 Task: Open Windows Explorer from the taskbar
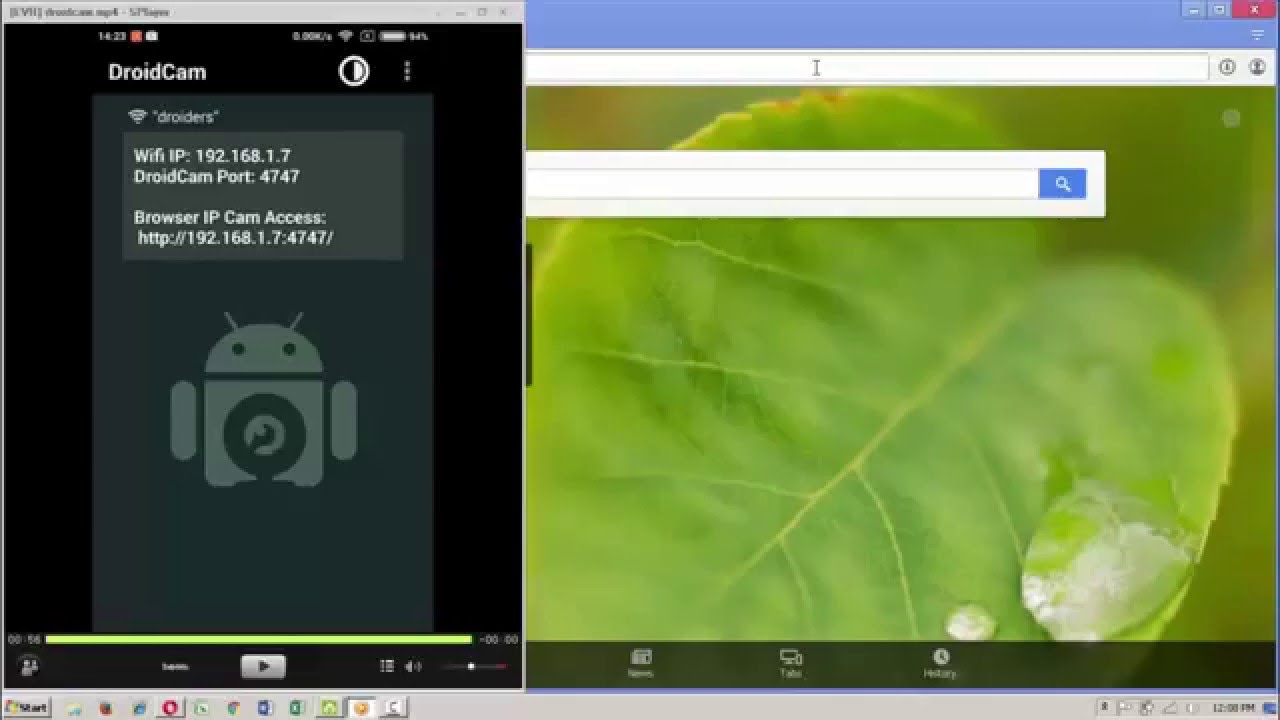(74, 708)
